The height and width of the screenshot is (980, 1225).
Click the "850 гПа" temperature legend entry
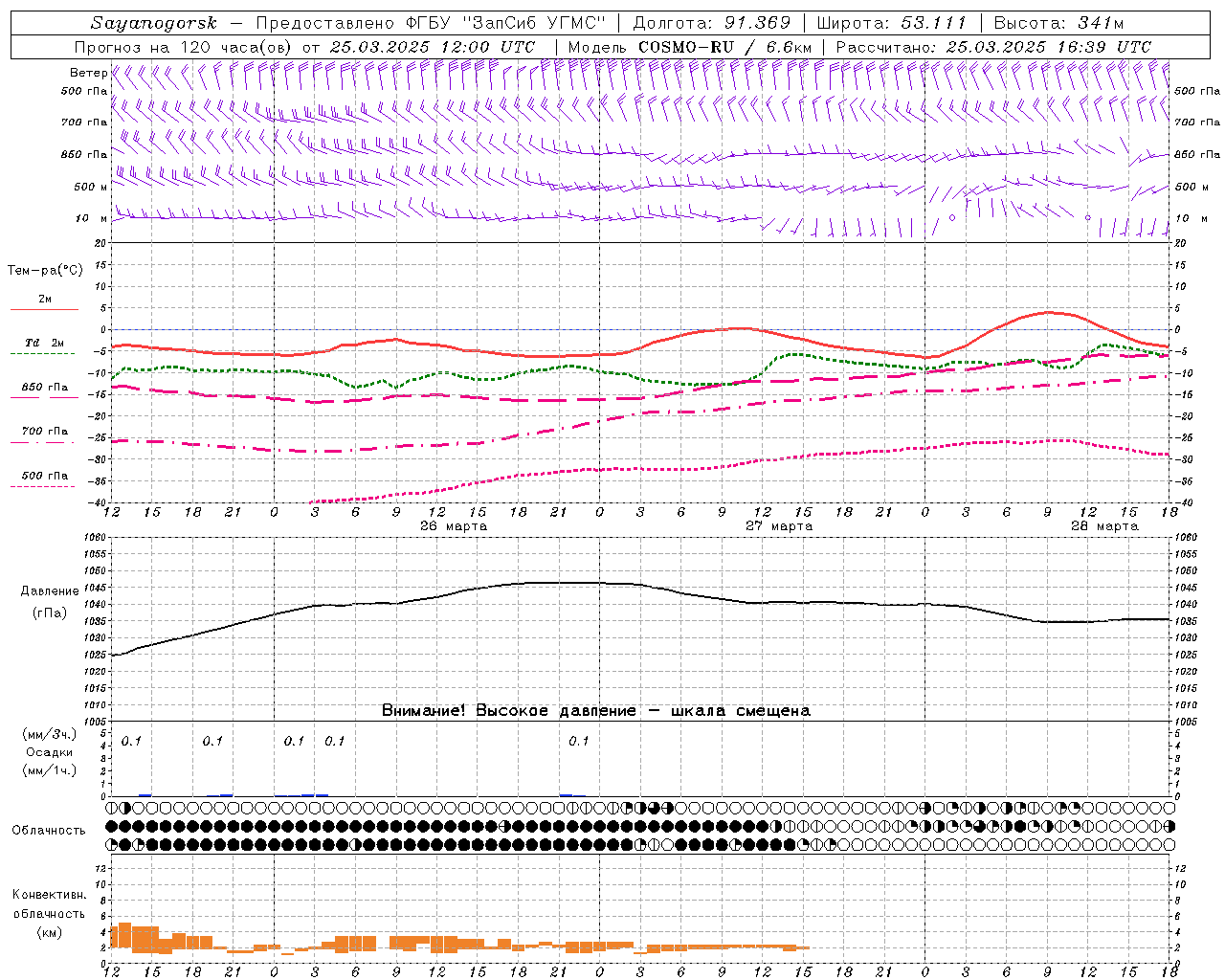[44, 388]
